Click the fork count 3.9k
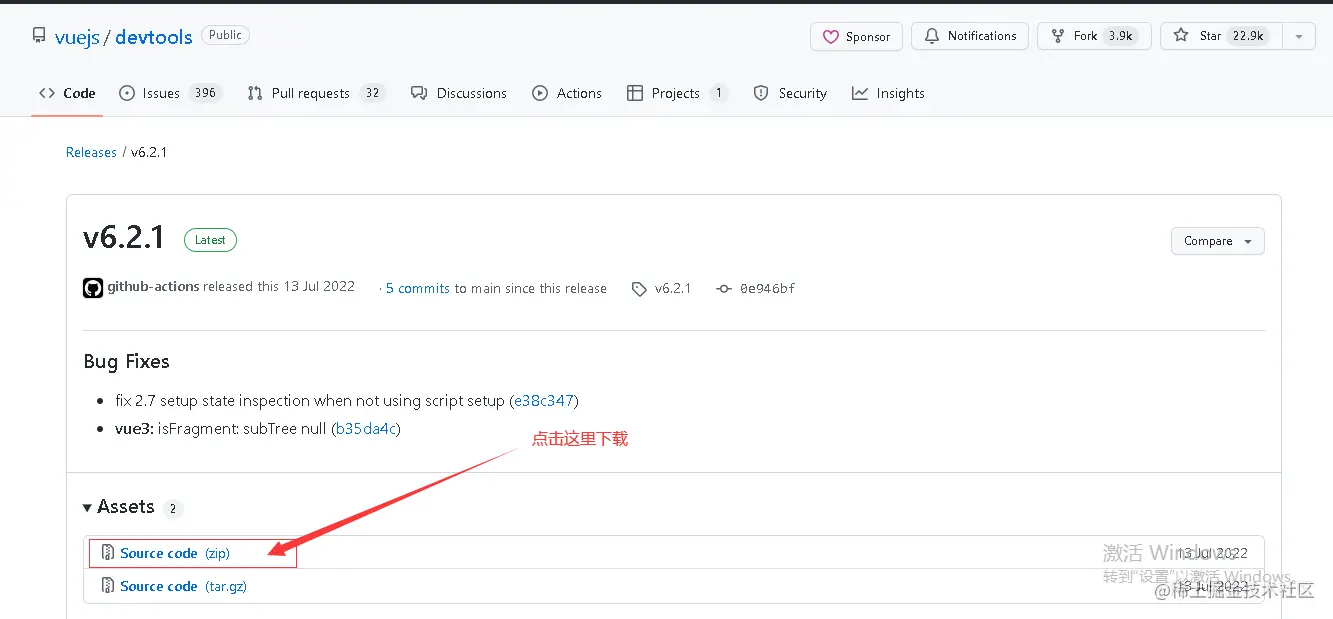The image size is (1333, 619). tap(1121, 36)
